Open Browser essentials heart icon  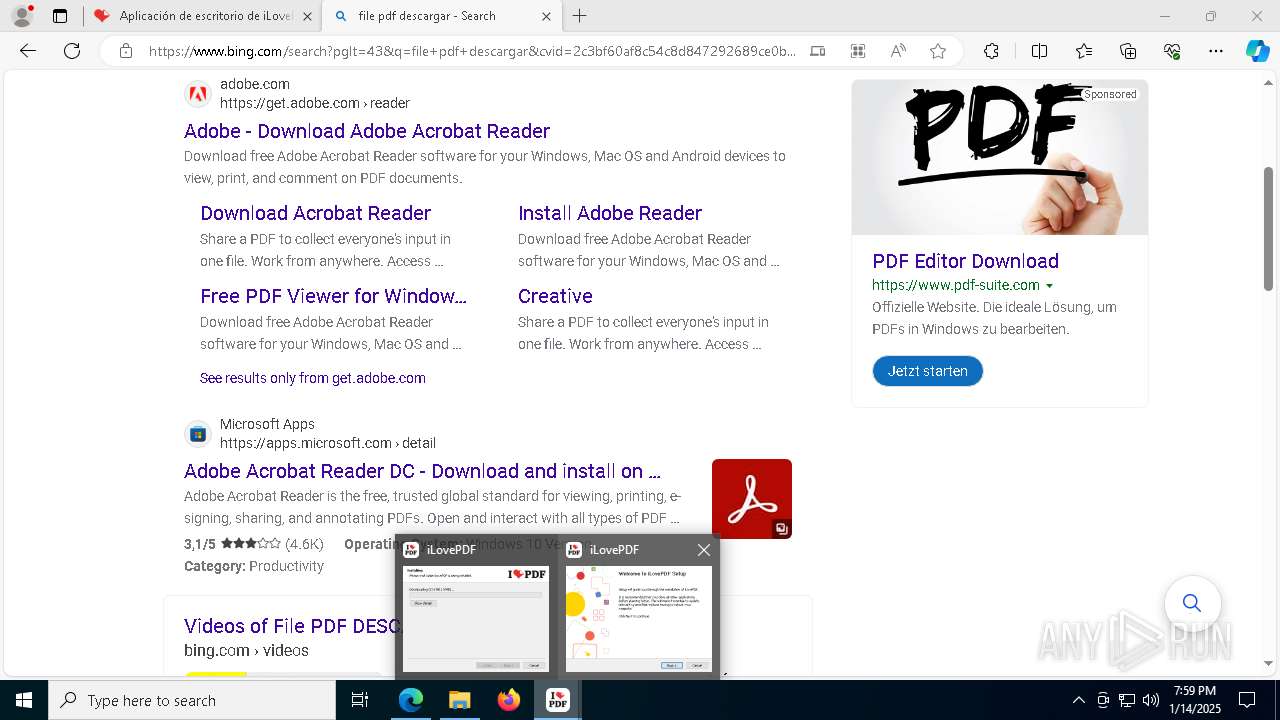point(1172,51)
